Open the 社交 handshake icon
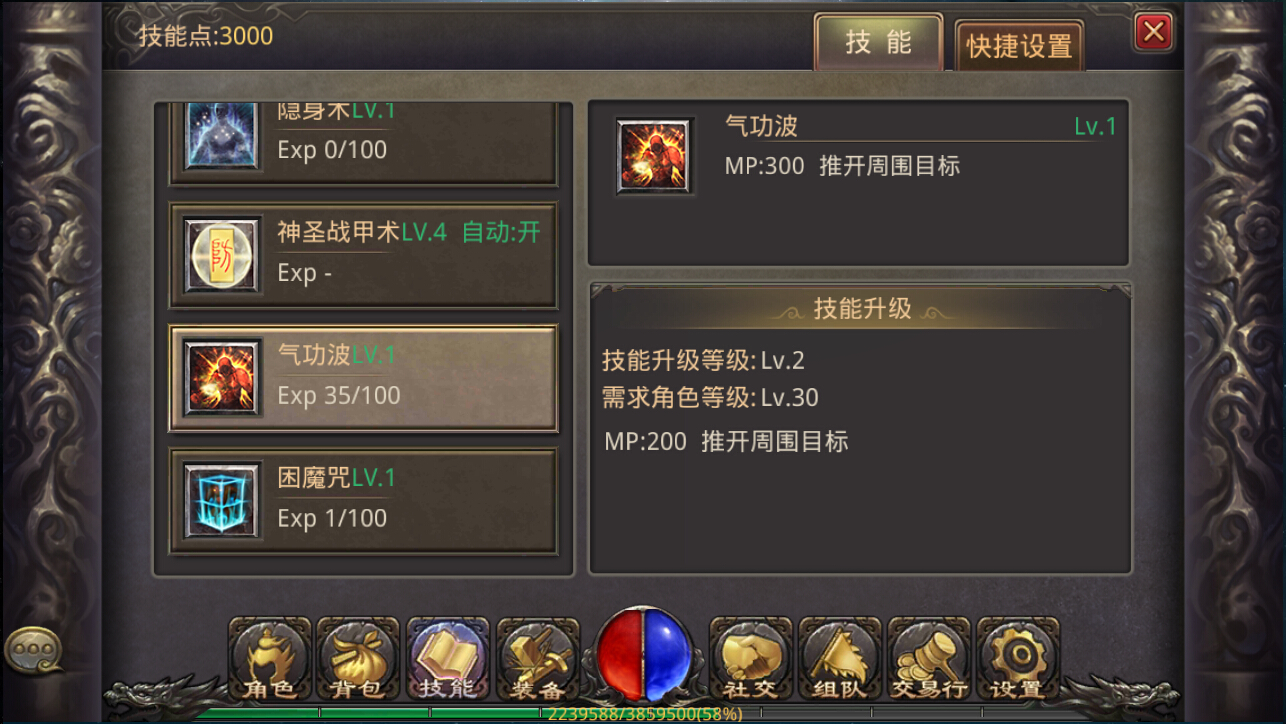This screenshot has height=724, width=1286. click(751, 659)
